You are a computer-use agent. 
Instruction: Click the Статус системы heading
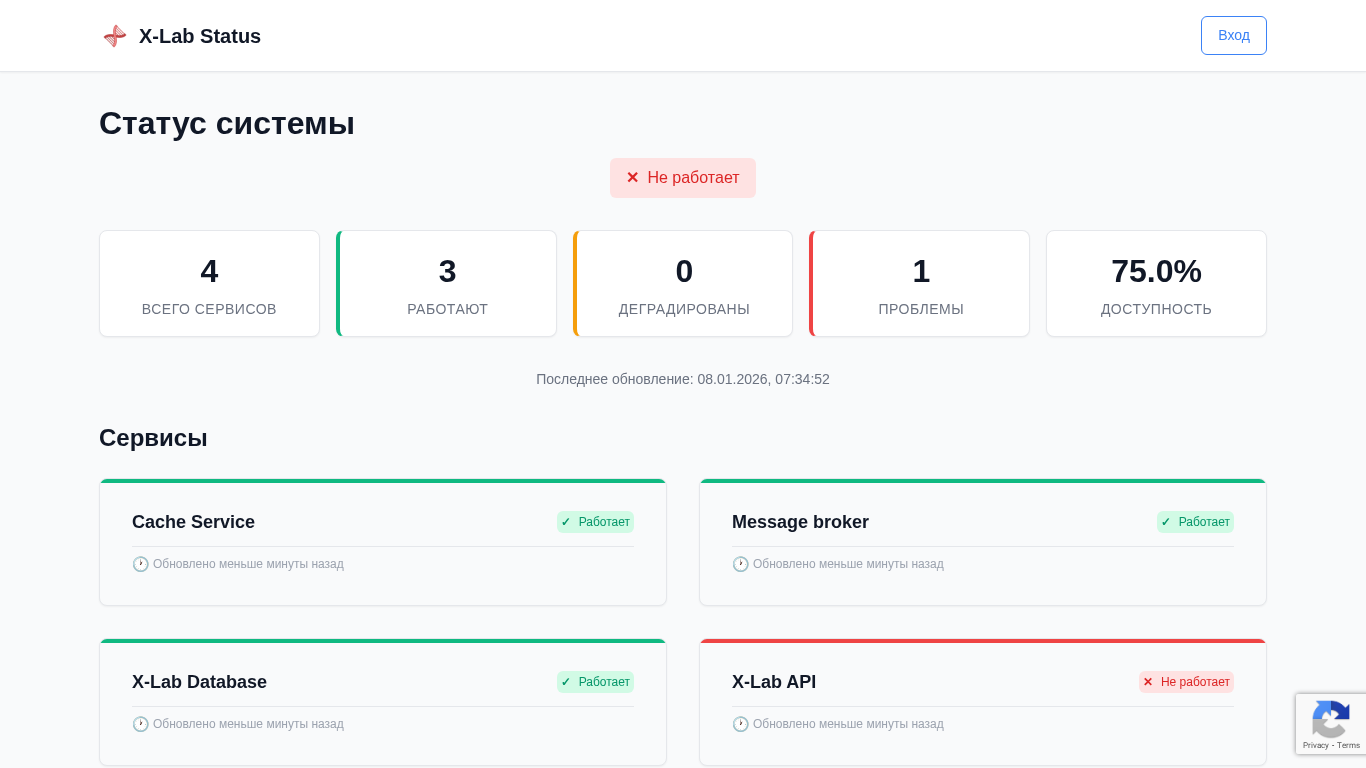227,123
